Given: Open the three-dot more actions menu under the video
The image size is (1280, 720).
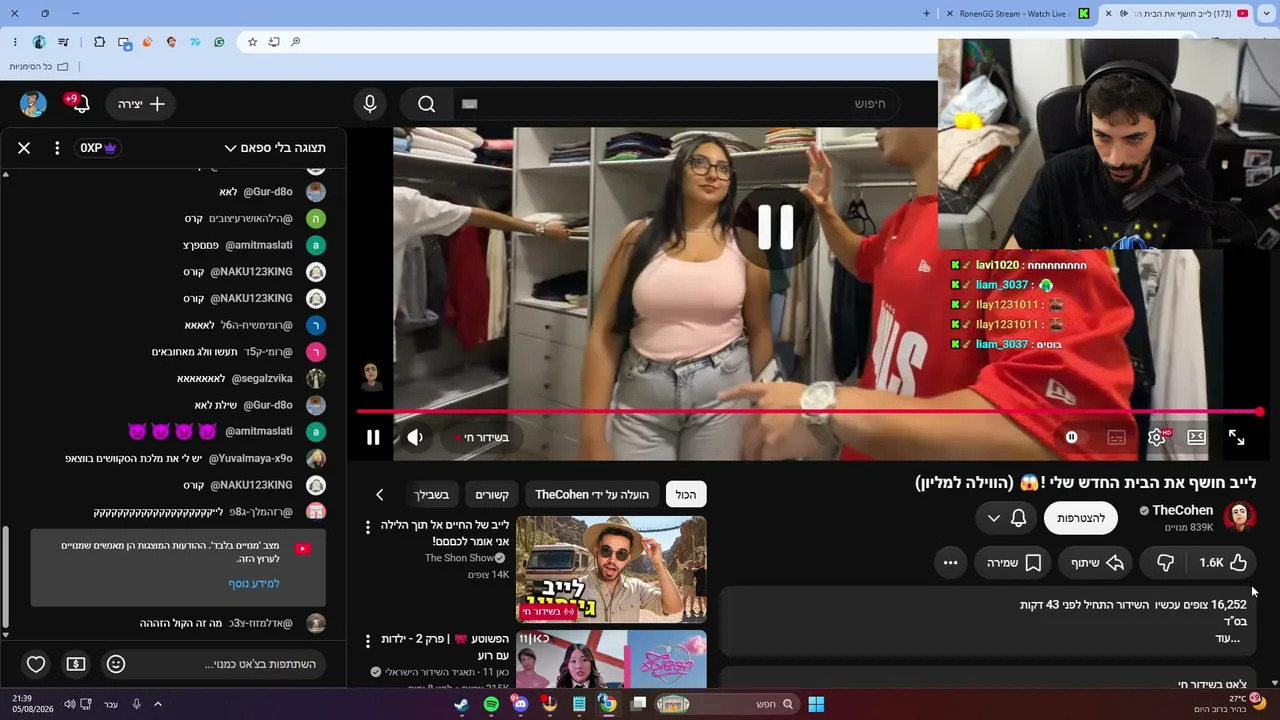Looking at the screenshot, I should (951, 563).
